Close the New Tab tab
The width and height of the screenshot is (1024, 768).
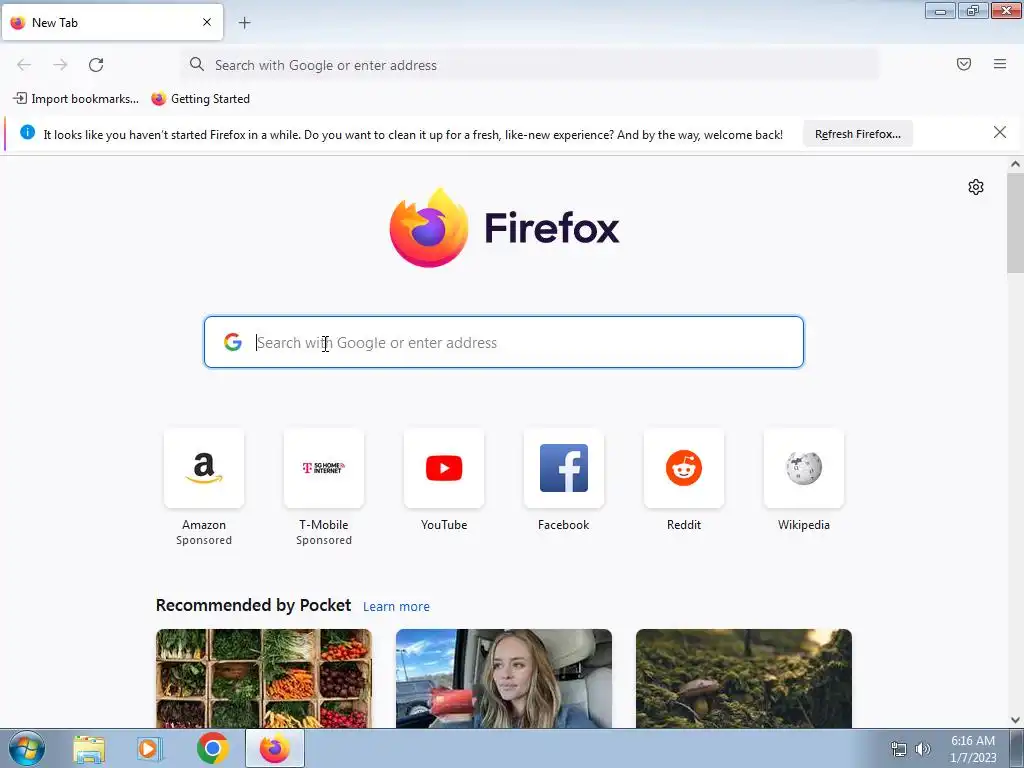click(207, 22)
